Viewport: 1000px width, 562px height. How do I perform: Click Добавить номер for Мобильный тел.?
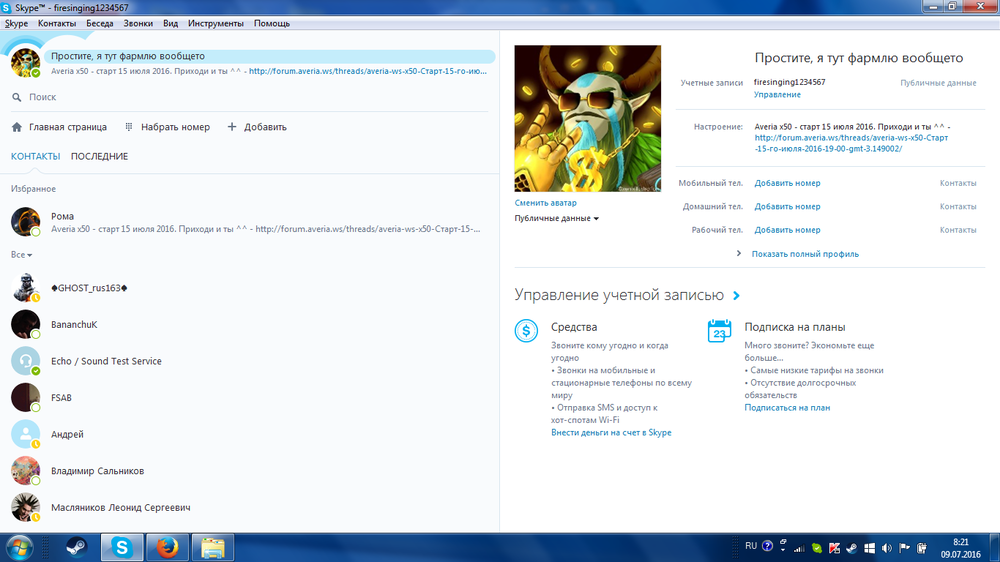[x=787, y=183]
